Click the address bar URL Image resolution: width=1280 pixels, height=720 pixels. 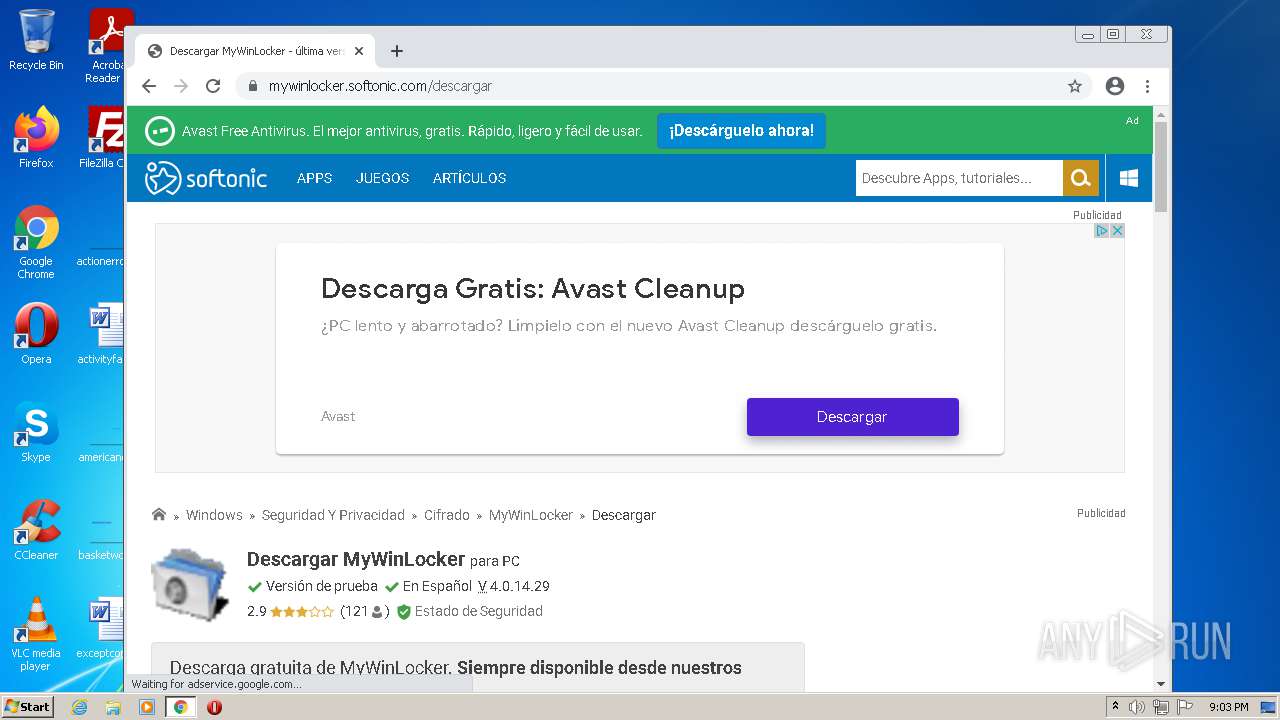[380, 86]
